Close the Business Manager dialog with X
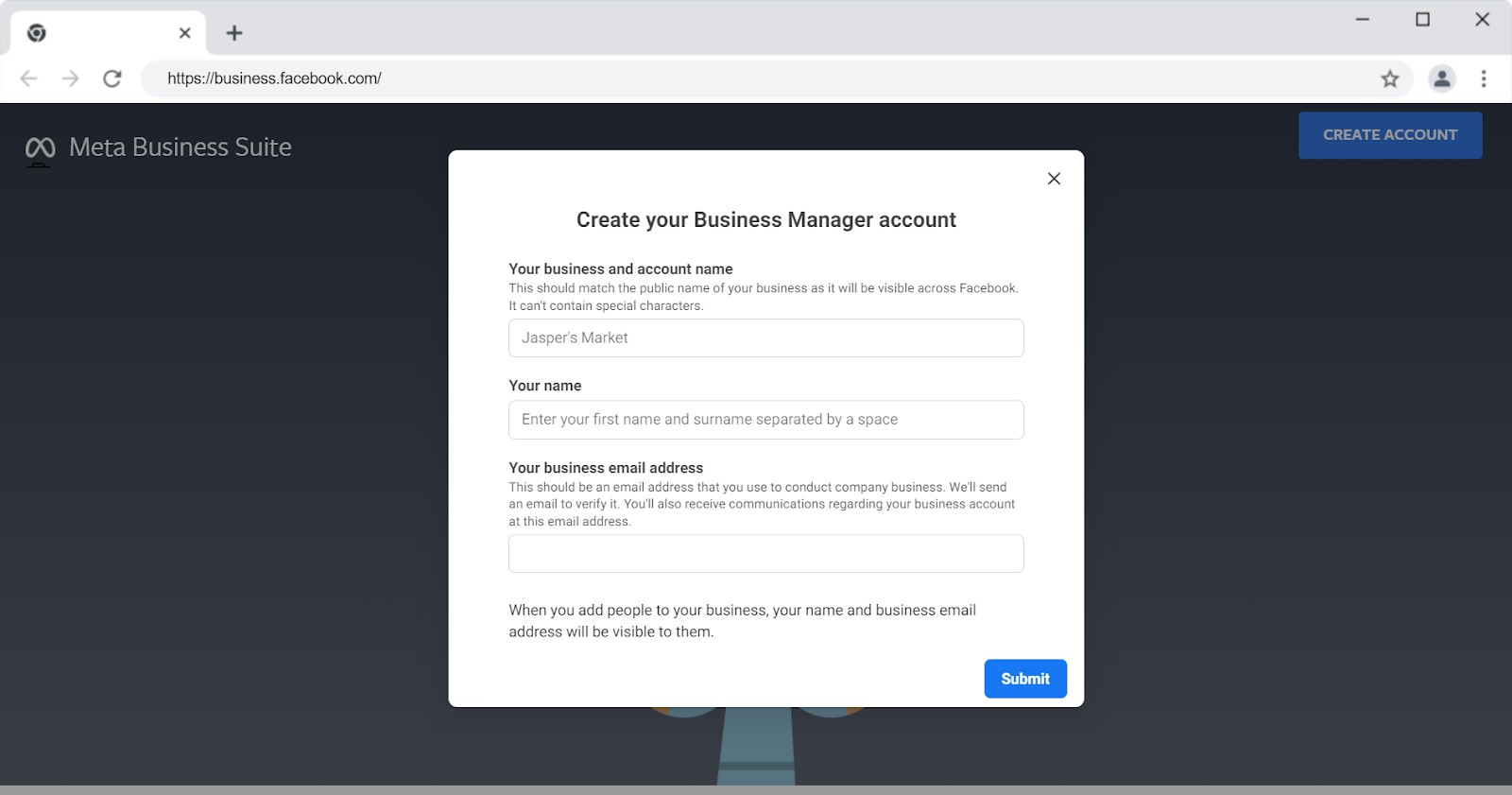1512x795 pixels. [1054, 179]
